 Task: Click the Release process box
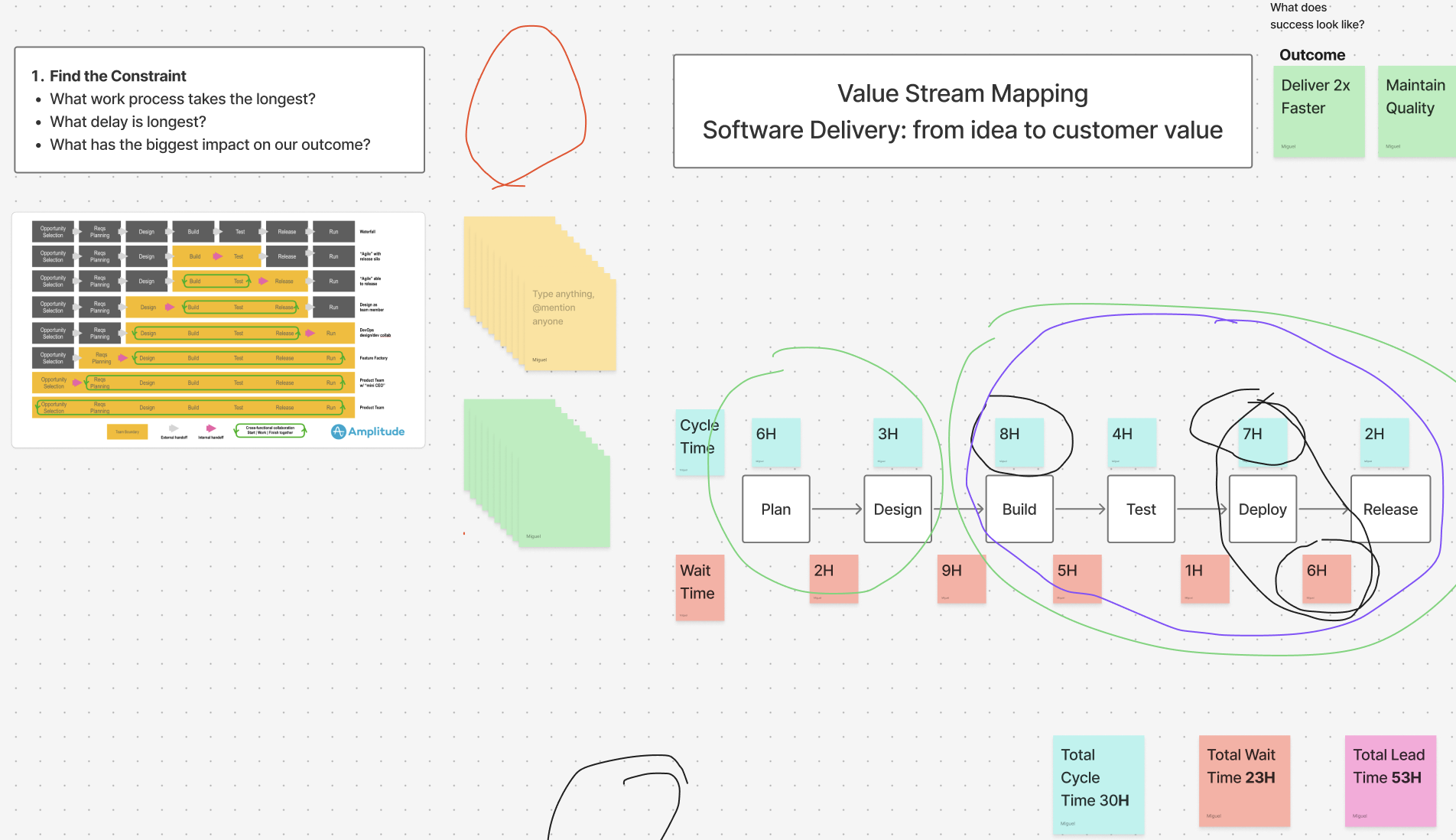(1389, 510)
